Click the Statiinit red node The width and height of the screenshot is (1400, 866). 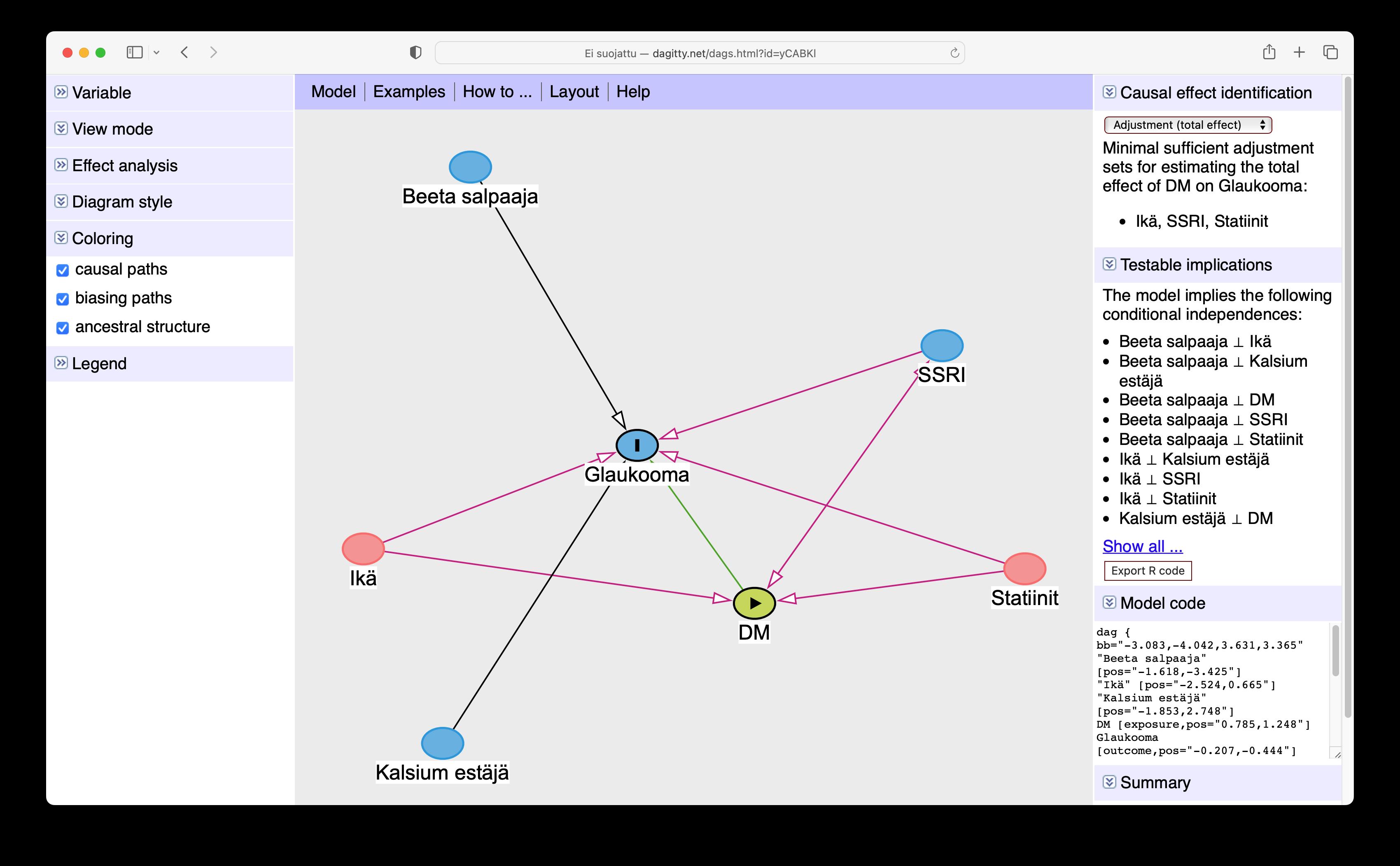coord(1025,568)
